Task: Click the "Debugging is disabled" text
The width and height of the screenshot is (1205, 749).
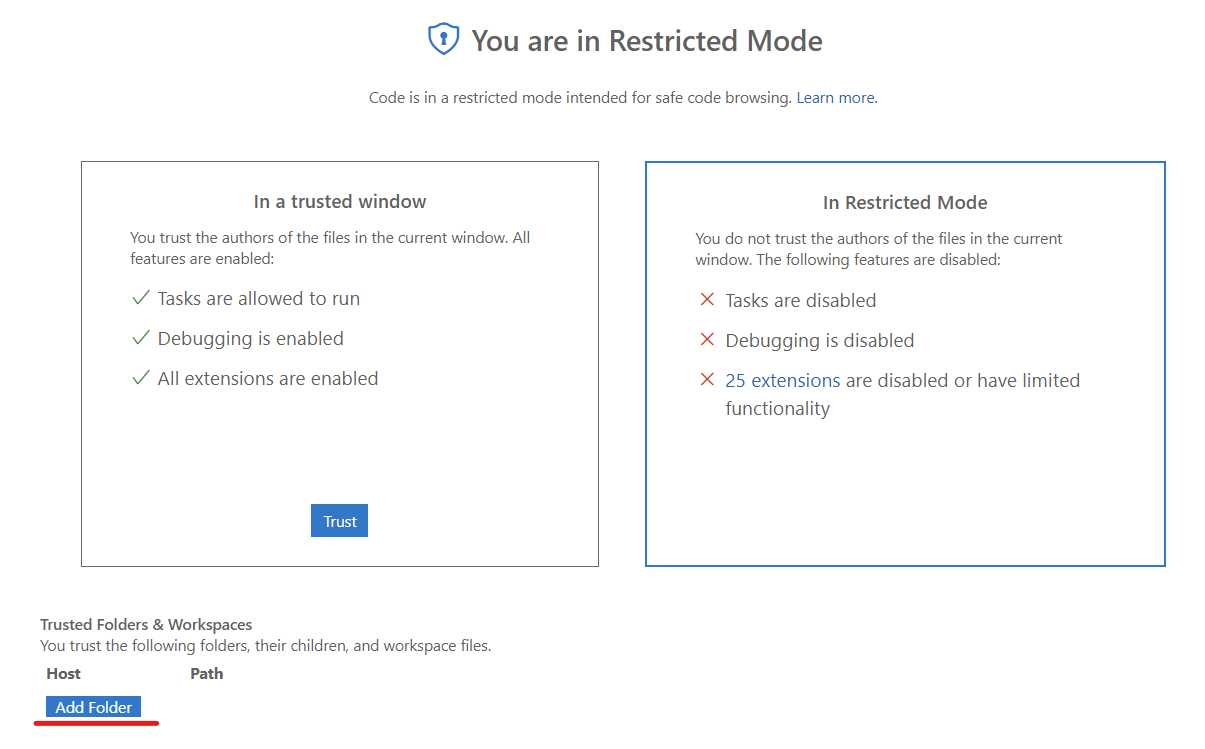Action: pos(820,340)
